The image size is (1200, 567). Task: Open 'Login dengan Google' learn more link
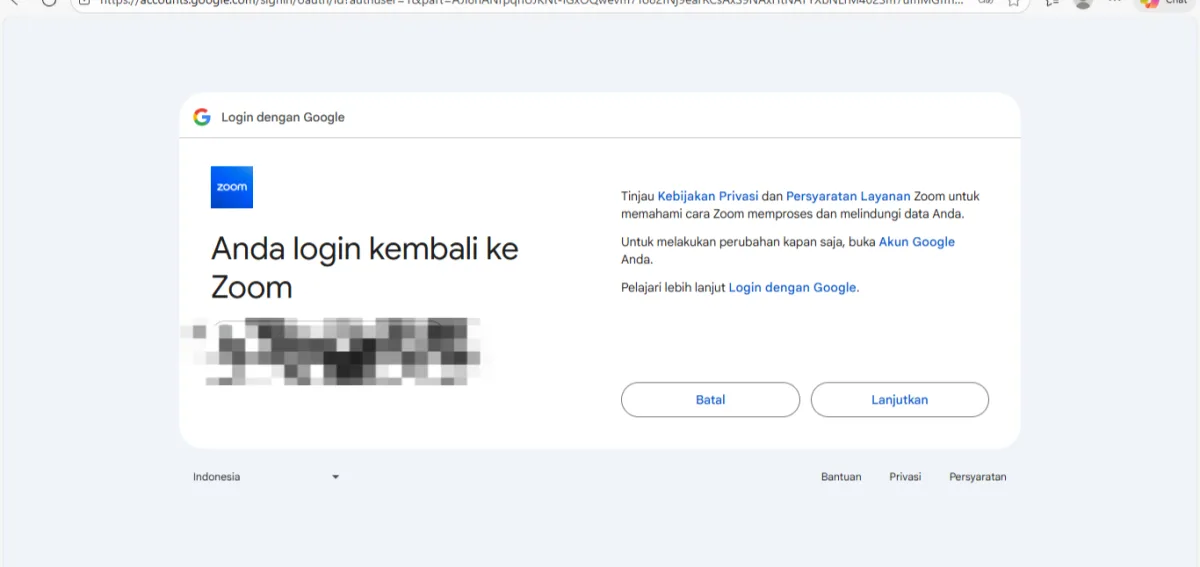tap(792, 288)
